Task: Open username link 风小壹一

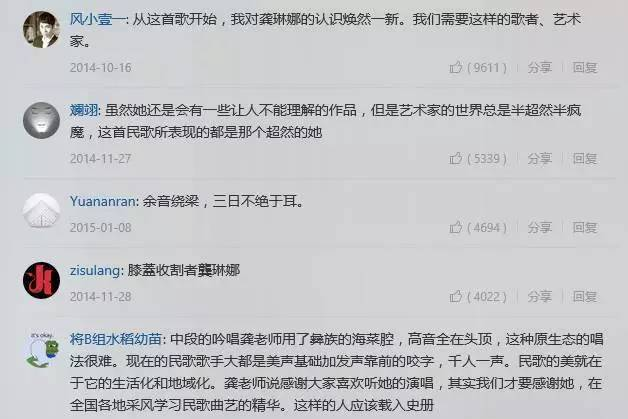Action: pos(97,19)
